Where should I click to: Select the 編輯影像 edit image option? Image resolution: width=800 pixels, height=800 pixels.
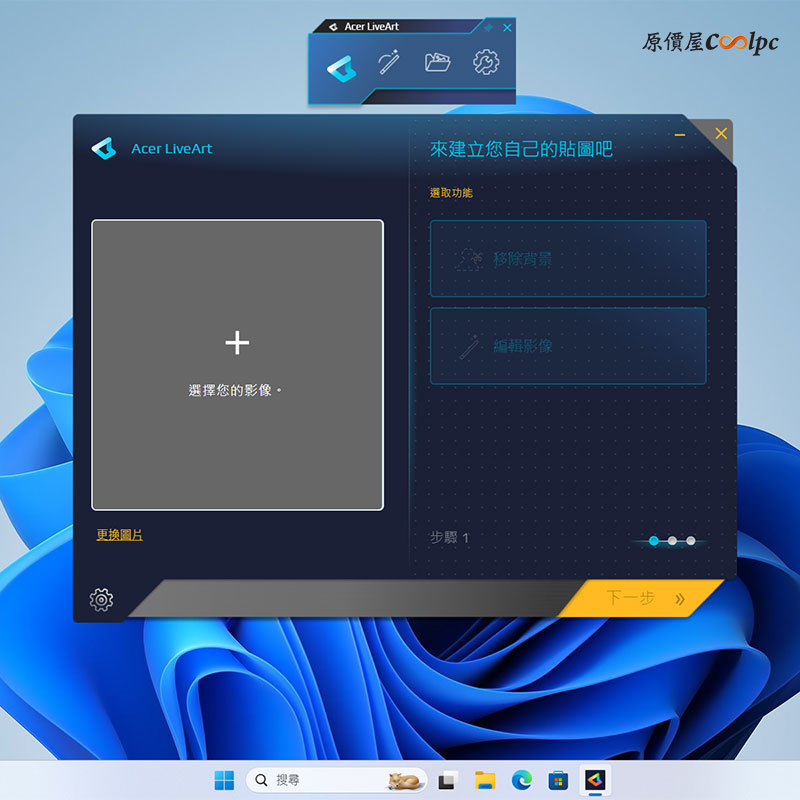click(568, 346)
